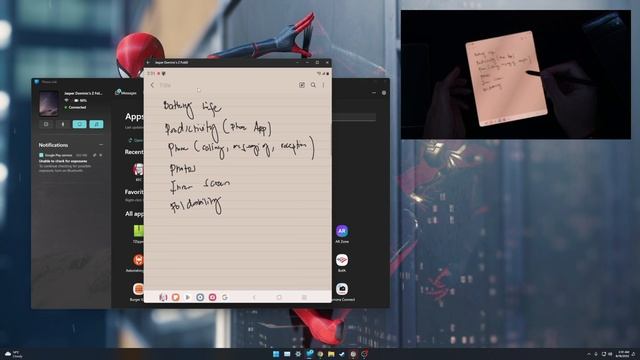This screenshot has width=640, height=360.
Task: Open the weather widget on the taskbar
Action: point(13,354)
